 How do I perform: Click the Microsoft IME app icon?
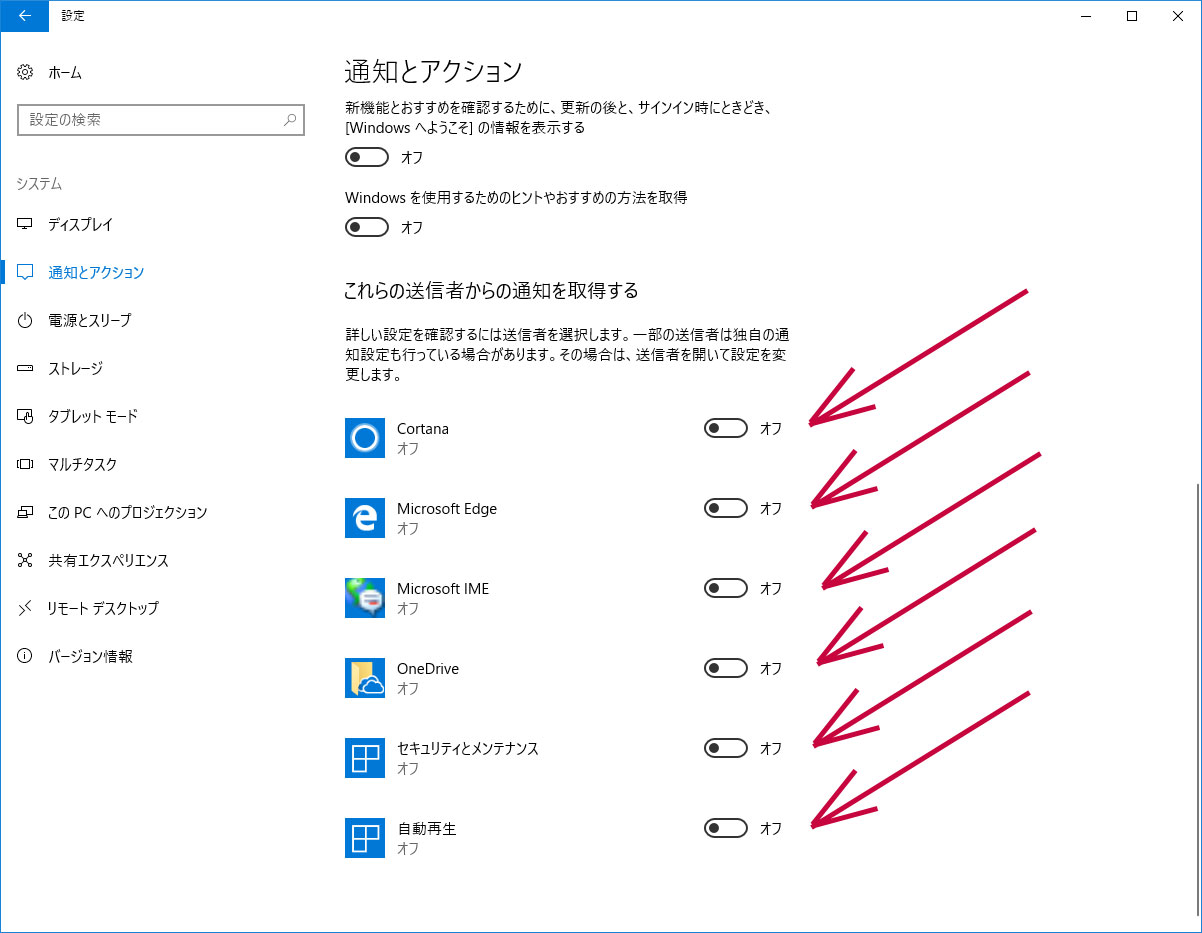pyautogui.click(x=365, y=598)
